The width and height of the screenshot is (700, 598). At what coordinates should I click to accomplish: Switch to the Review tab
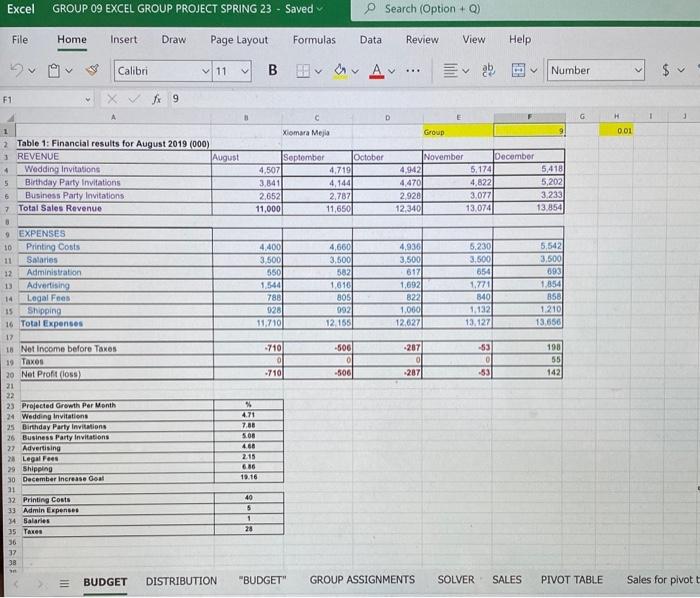click(x=422, y=40)
